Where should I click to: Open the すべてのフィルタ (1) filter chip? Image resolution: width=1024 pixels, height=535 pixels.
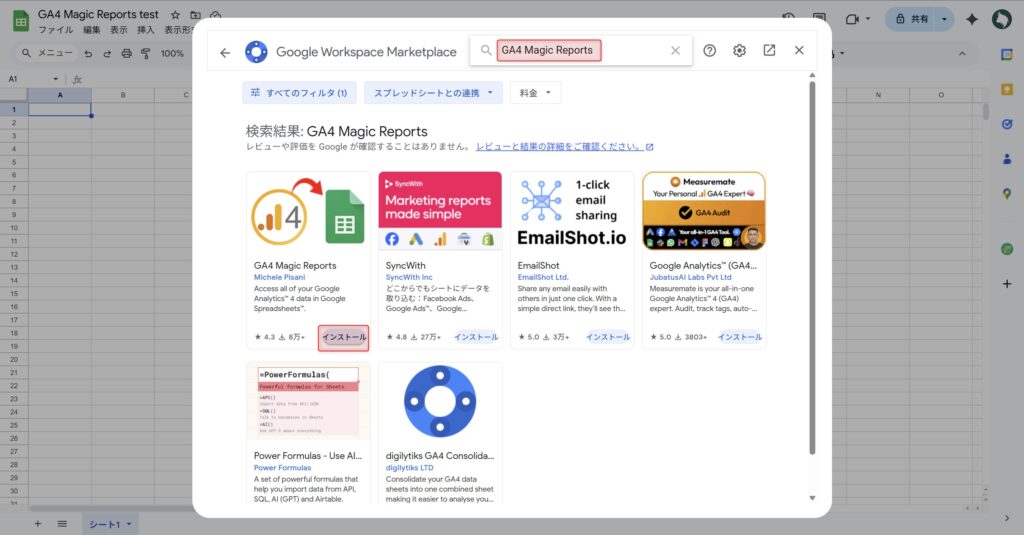coord(299,93)
